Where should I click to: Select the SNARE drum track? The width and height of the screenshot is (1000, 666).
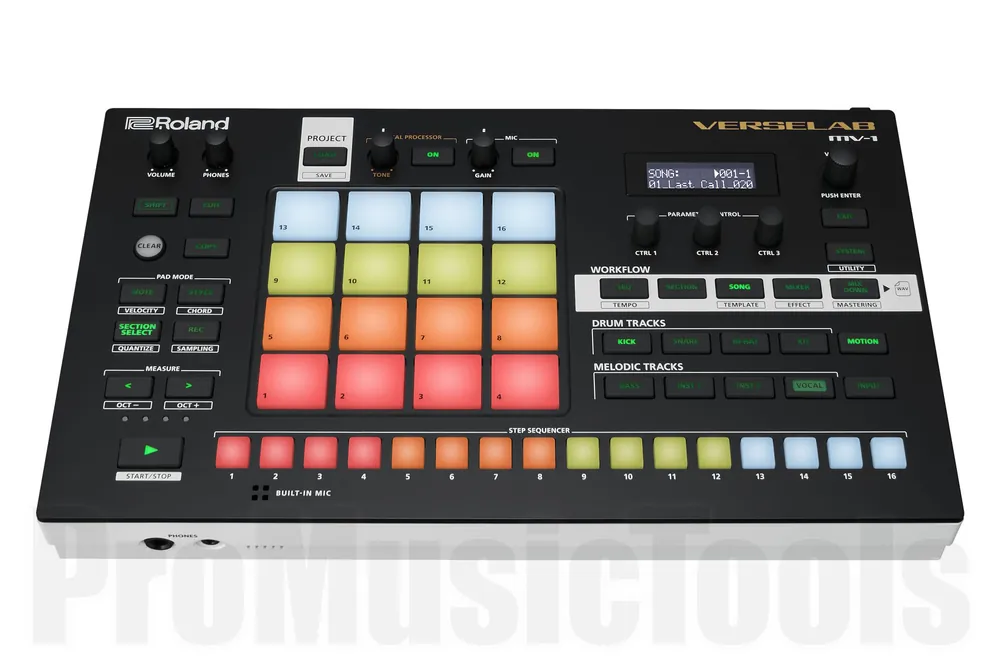tap(686, 342)
